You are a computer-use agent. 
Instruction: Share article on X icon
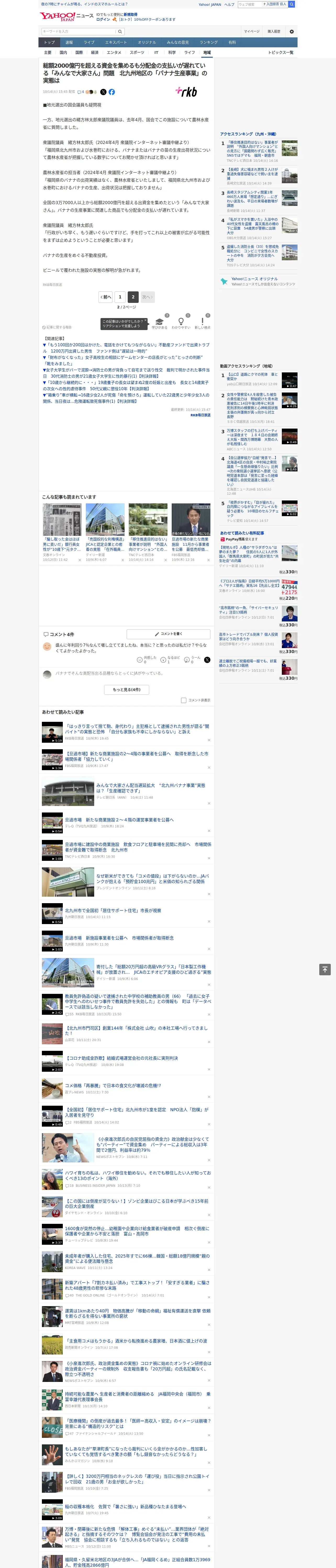103,92
